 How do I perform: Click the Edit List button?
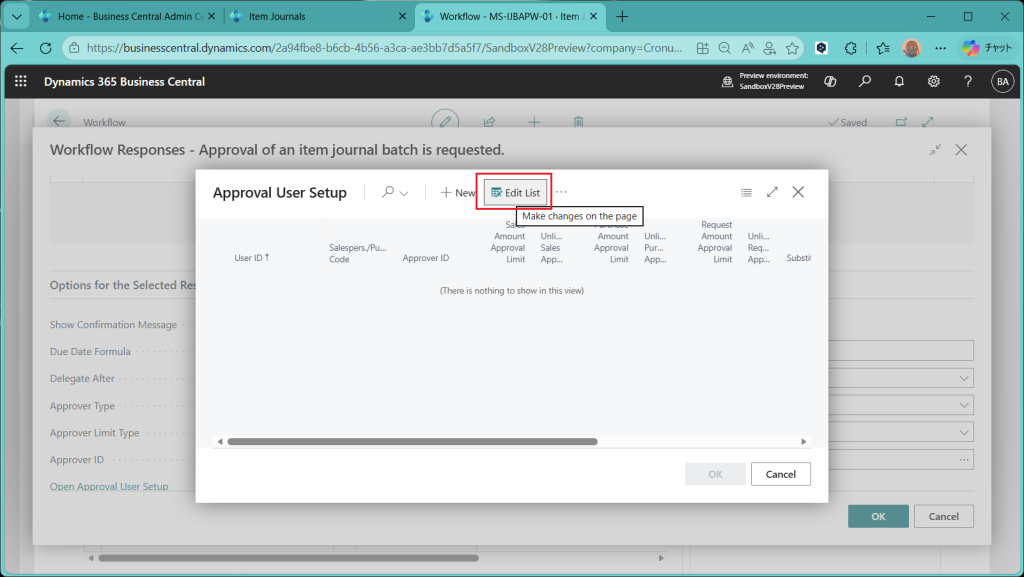click(516, 192)
